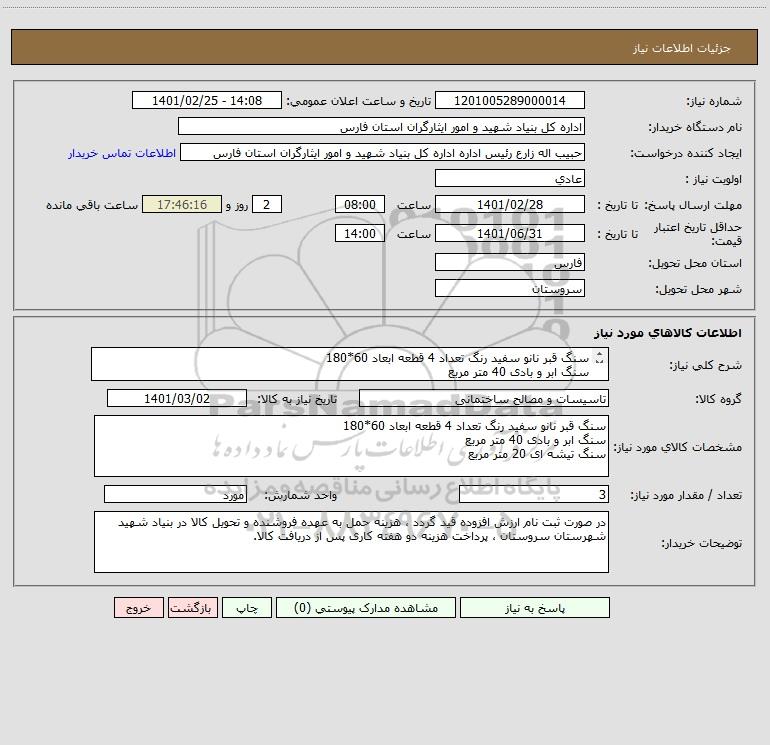The height and width of the screenshot is (745, 770).
Task: Click the section heading اطلاعات کالاهای مورد نیاز
Action: [x=668, y=333]
